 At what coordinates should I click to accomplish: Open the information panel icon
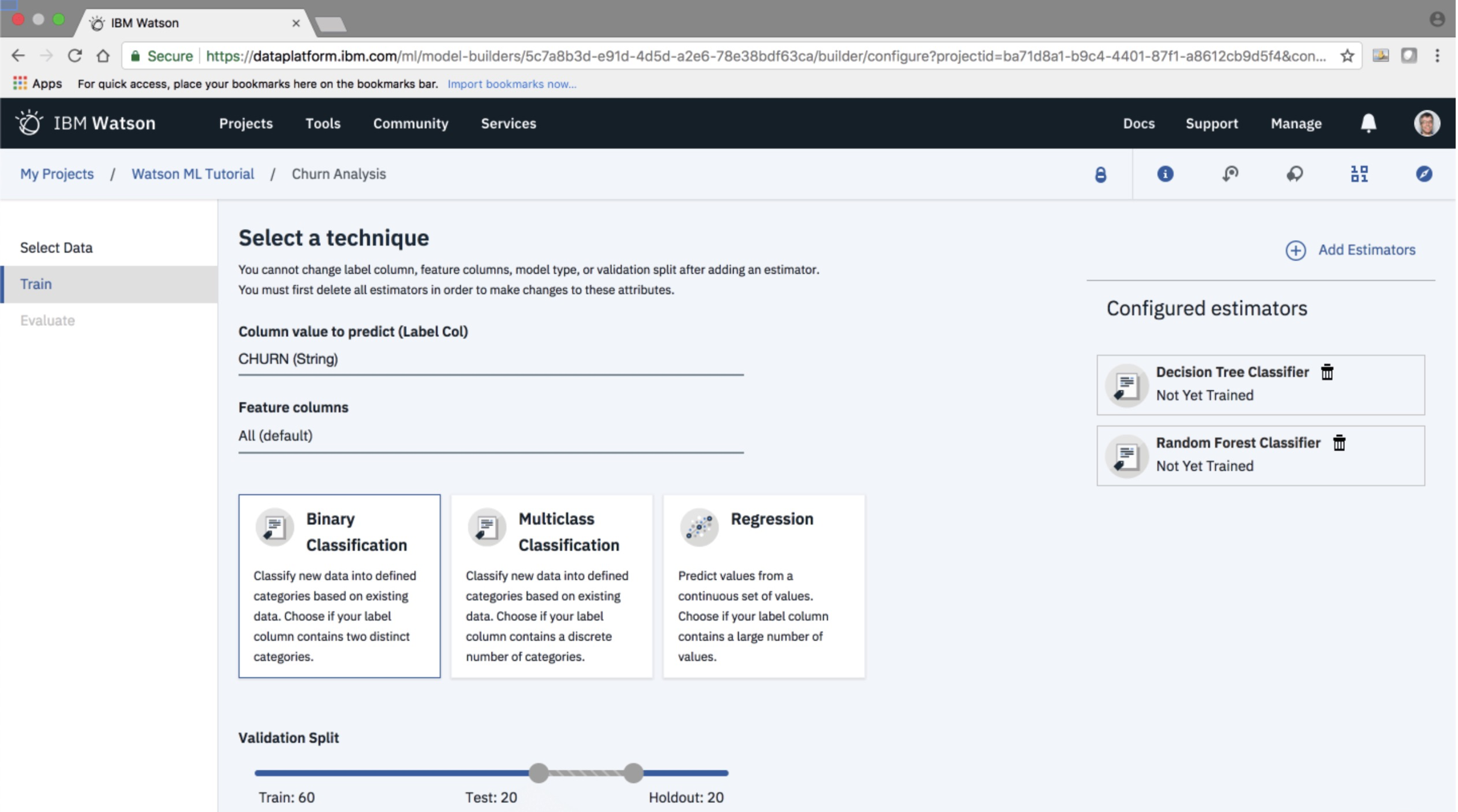[1165, 174]
